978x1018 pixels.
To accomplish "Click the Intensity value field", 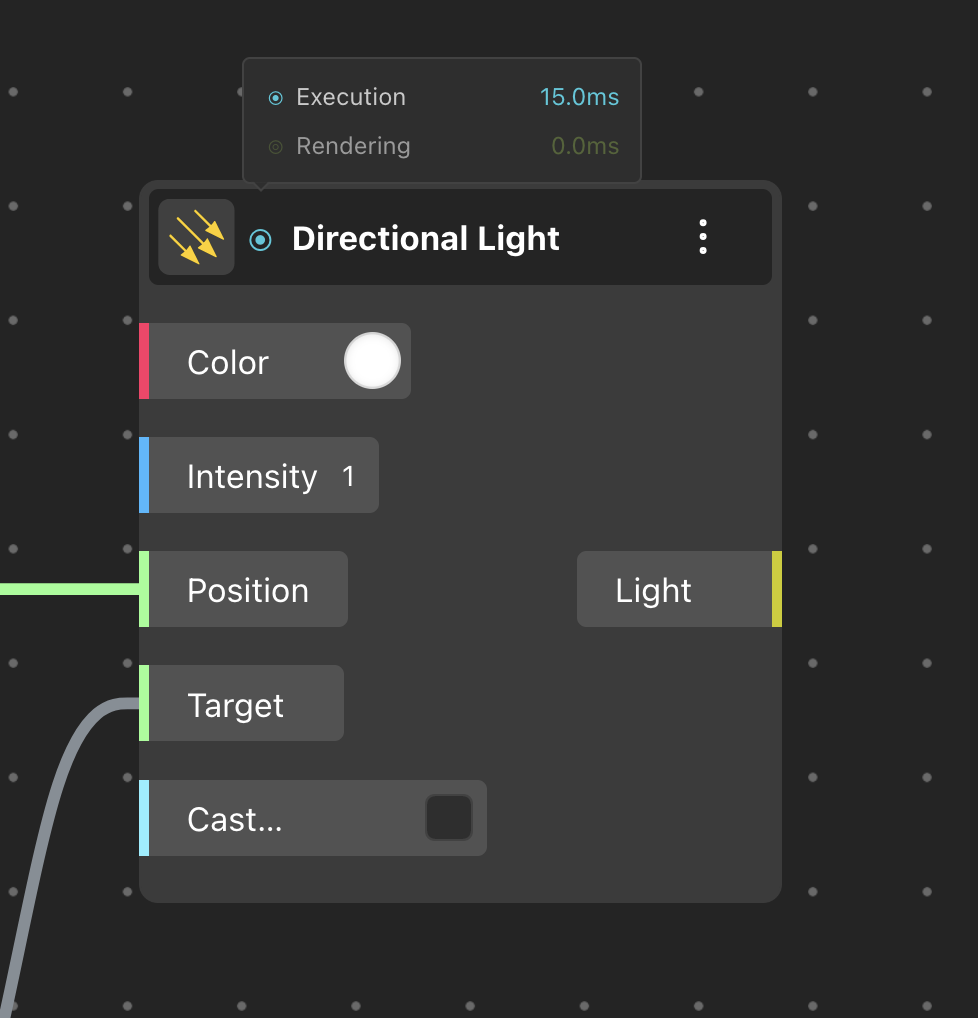I will click(348, 477).
